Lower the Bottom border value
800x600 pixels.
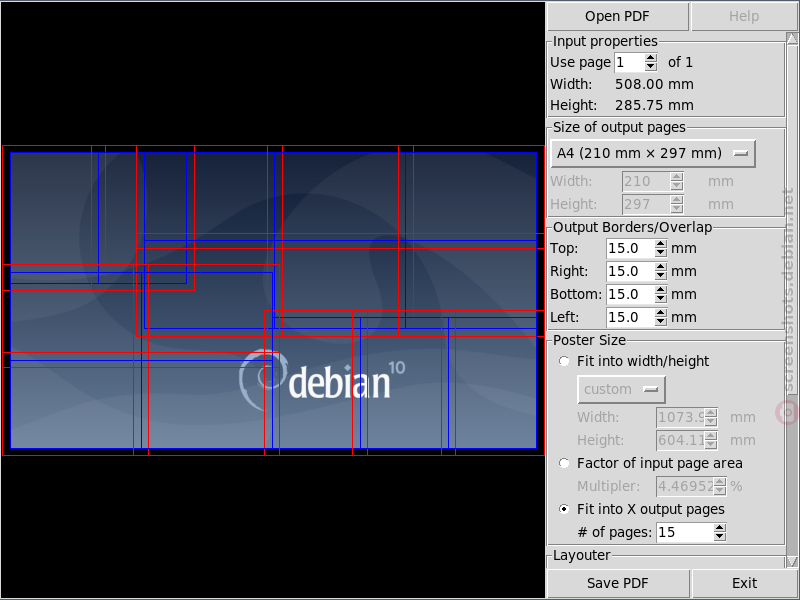[x=661, y=299]
